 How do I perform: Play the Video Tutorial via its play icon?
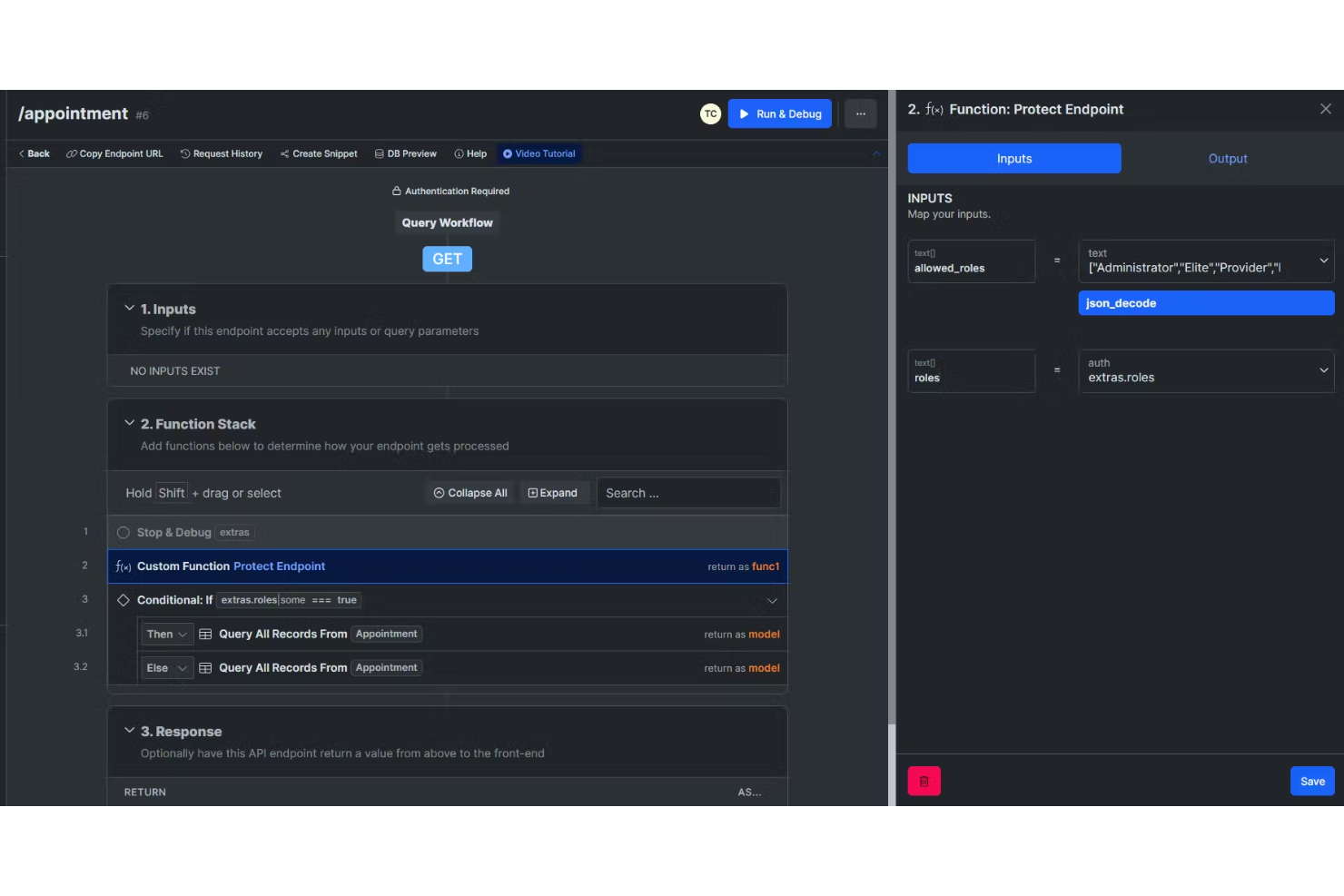(509, 153)
